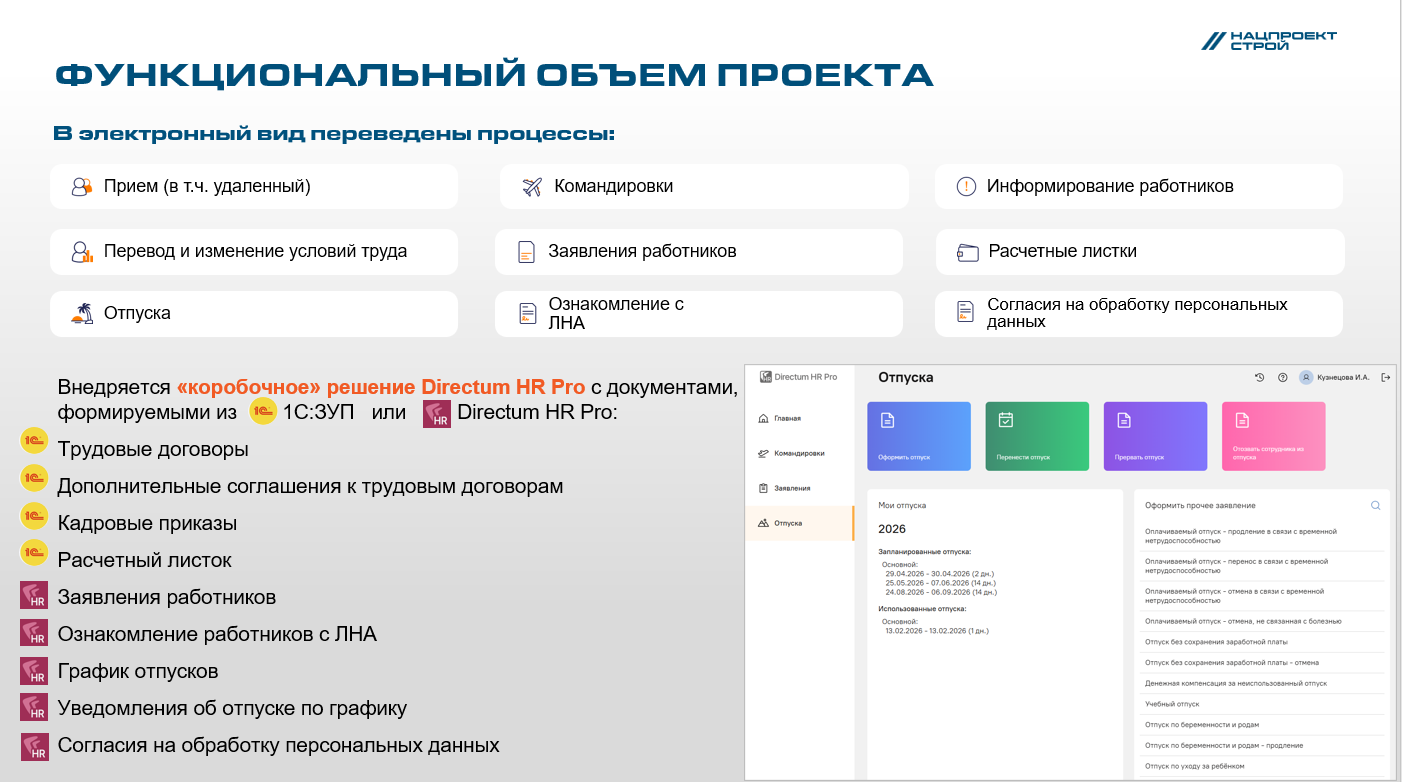Viewport: 1402px width, 782px height.
Task: Select the Отпуск без сохранения заработной платы row
Action: coord(1264,642)
